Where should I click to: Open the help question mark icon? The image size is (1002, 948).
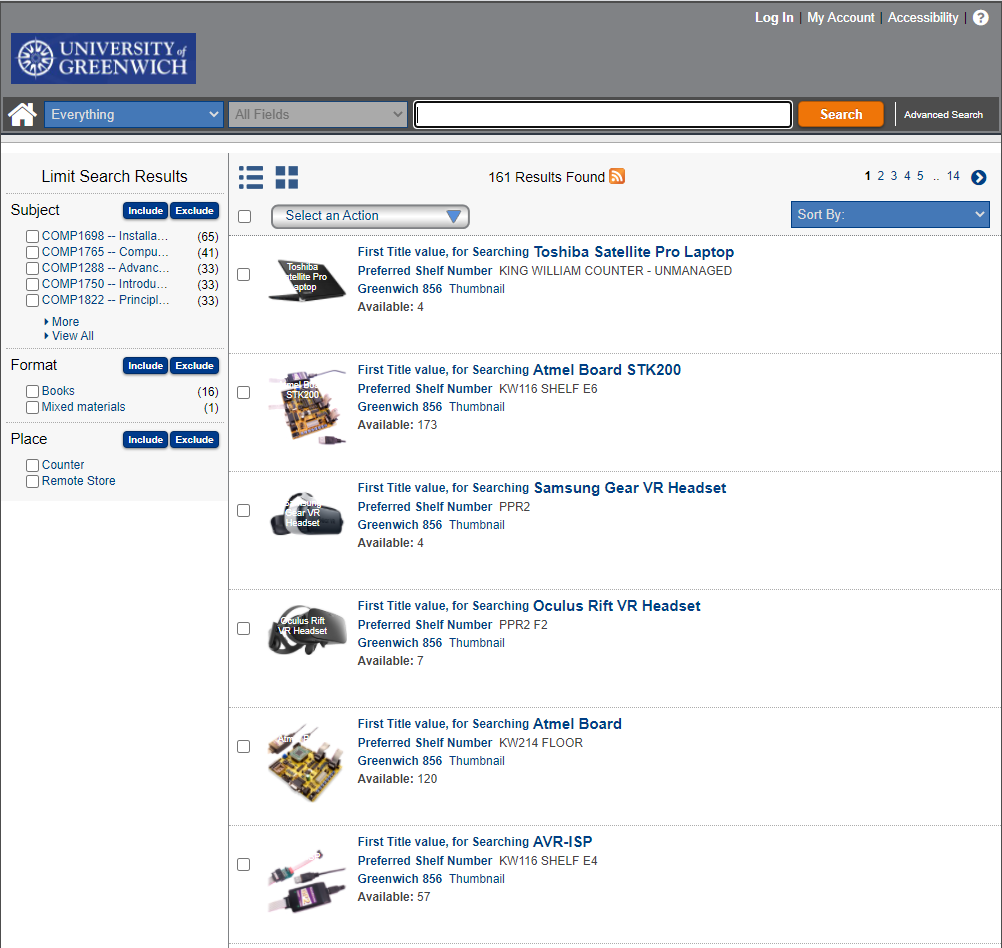click(980, 18)
